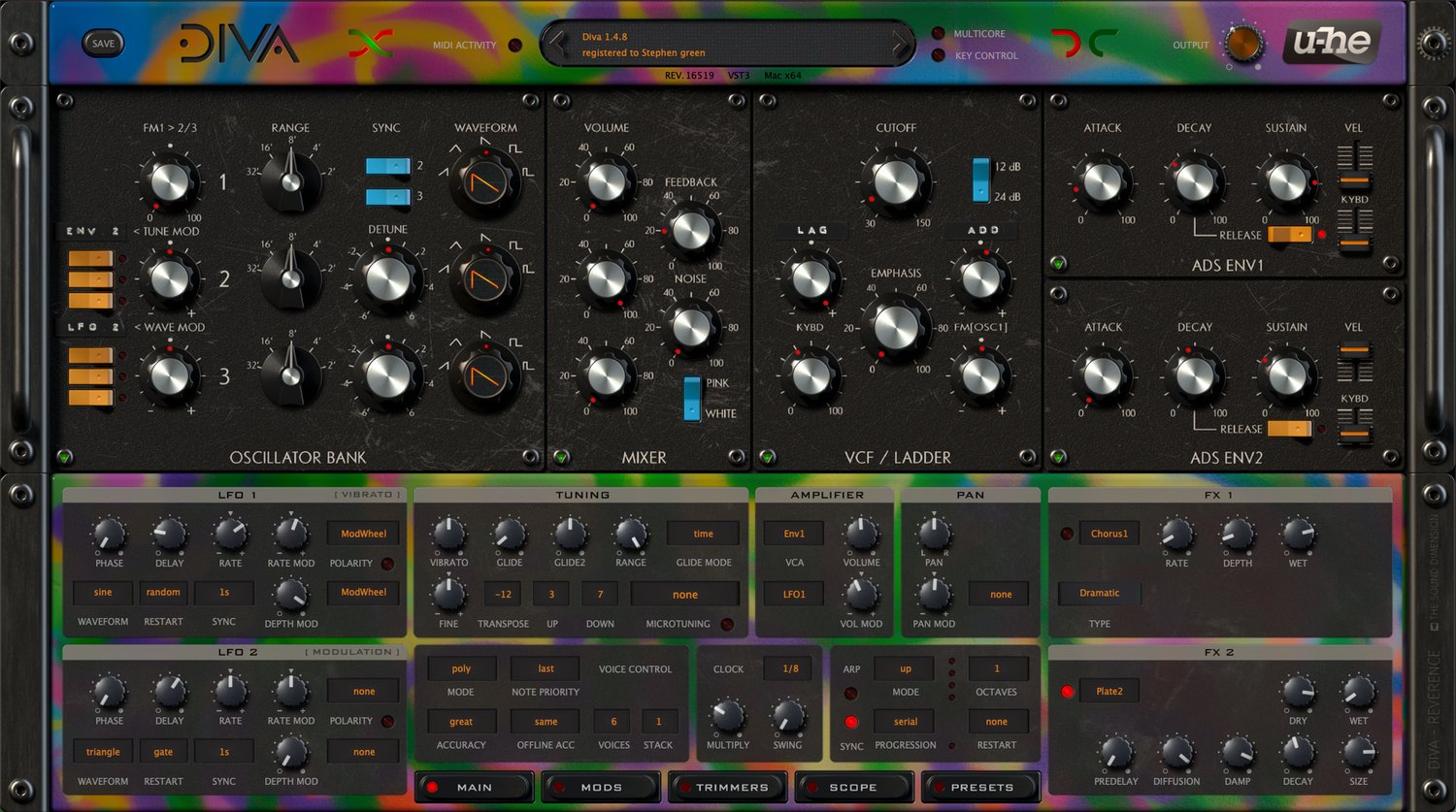Viewport: 1456px width, 812px height.
Task: Click the Noise level knob
Action: click(691, 327)
